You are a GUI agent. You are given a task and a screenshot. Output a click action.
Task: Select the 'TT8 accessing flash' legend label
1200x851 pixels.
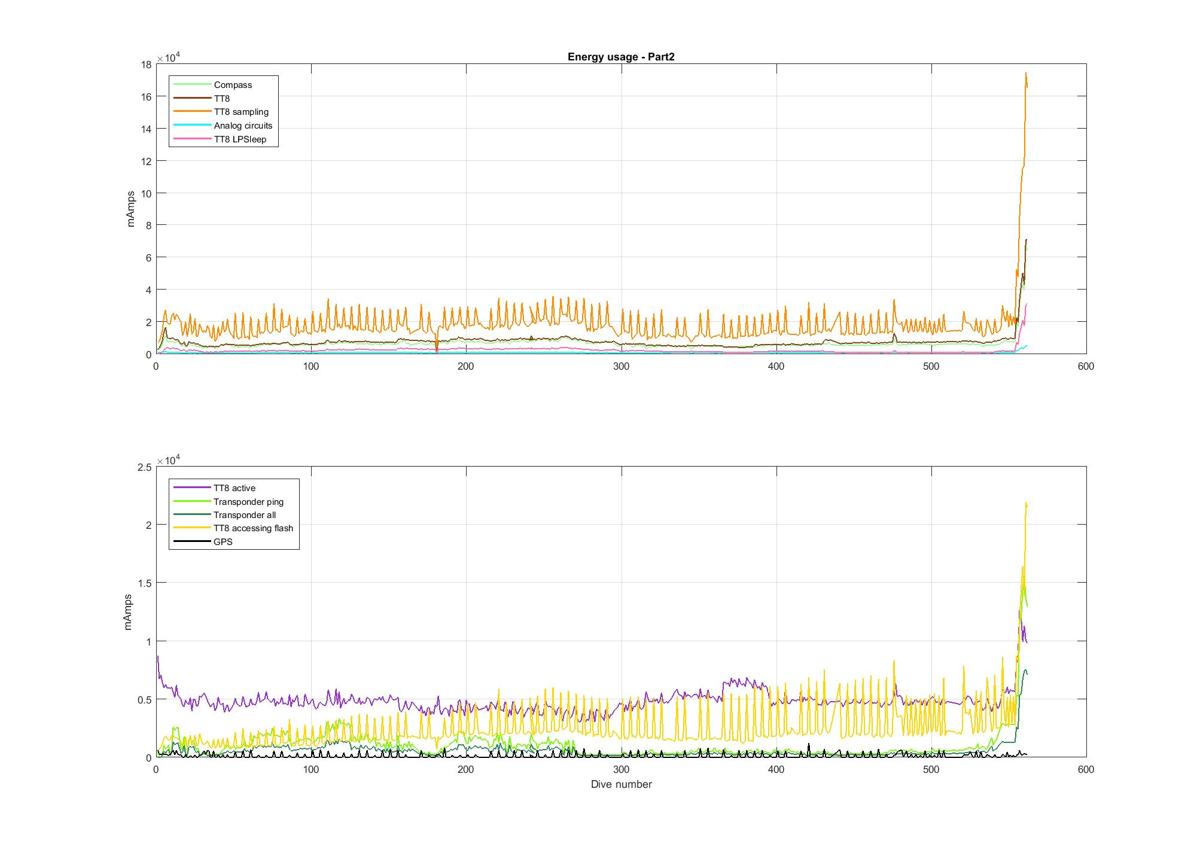[254, 528]
